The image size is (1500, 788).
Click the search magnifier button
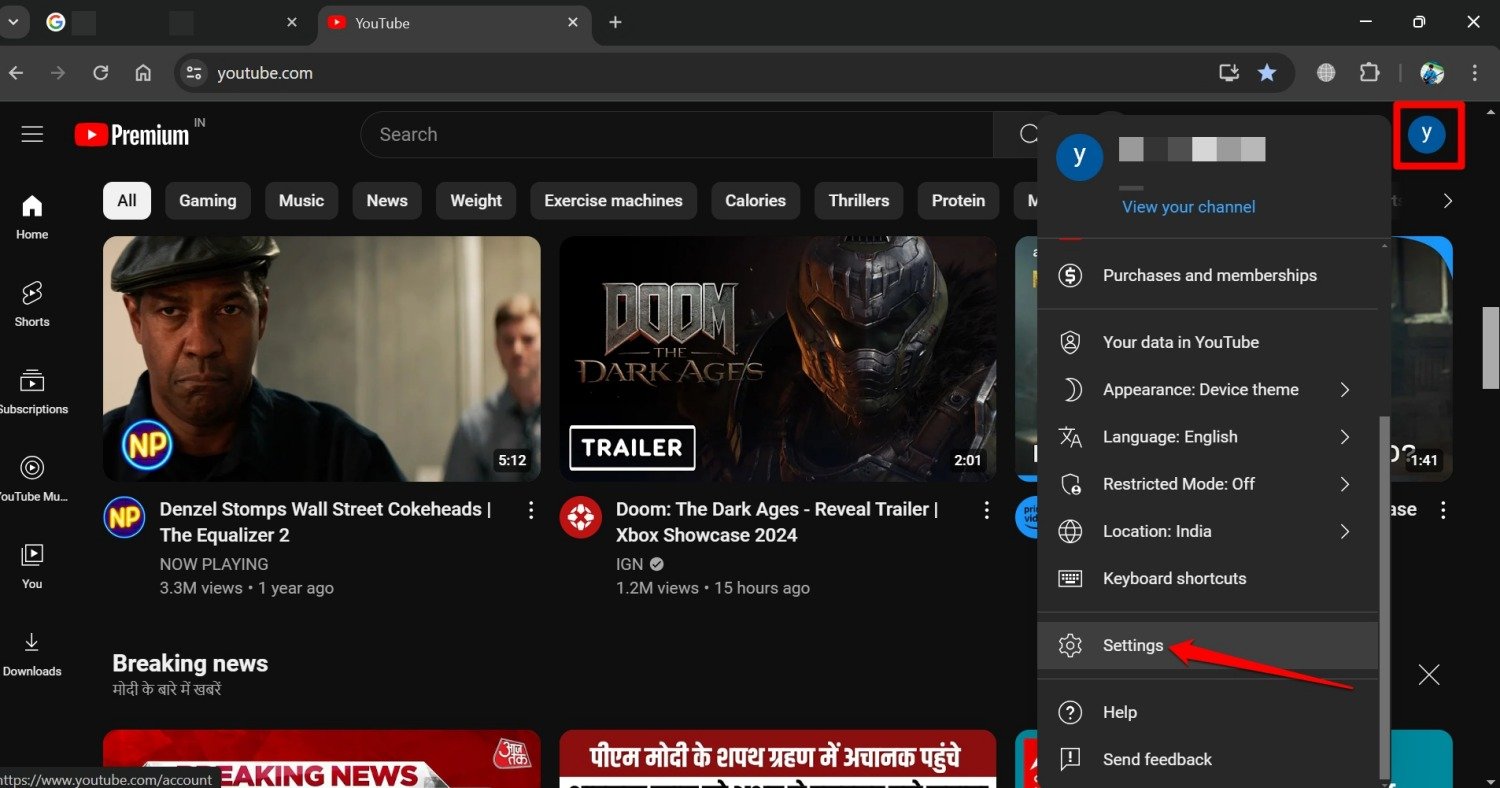coord(1028,134)
